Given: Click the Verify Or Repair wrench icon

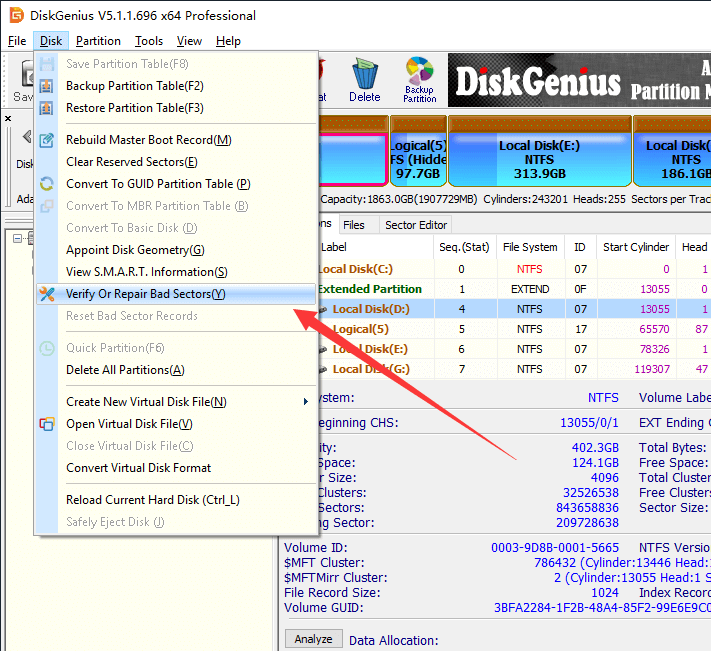Looking at the screenshot, I should point(47,294).
